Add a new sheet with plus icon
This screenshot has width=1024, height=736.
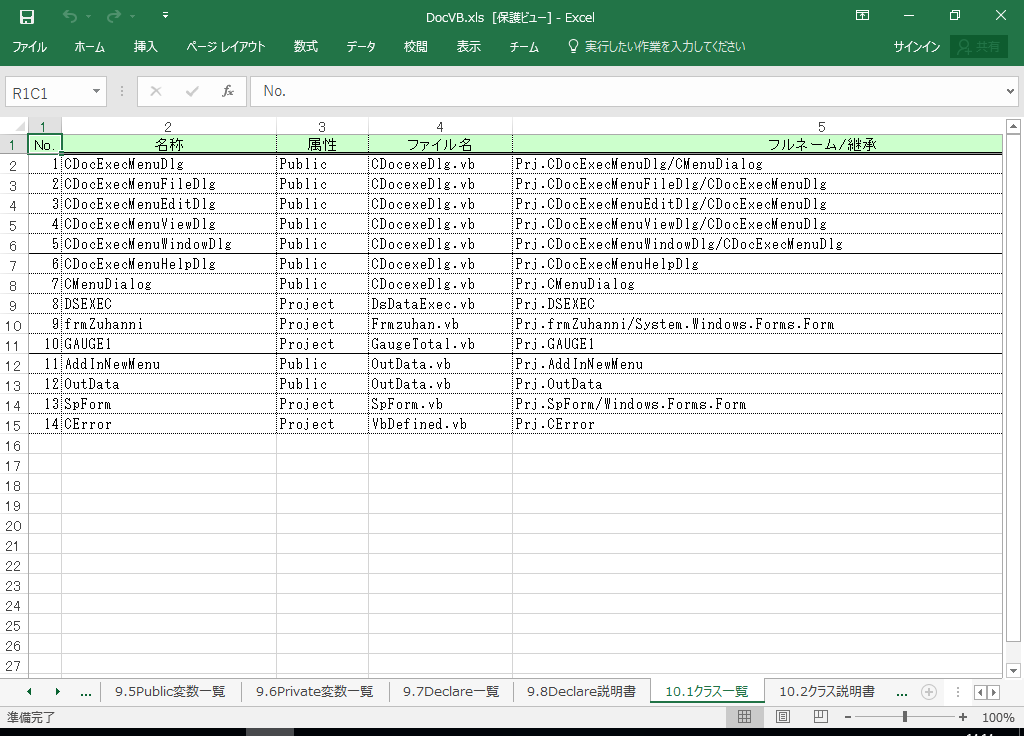pyautogui.click(x=929, y=692)
